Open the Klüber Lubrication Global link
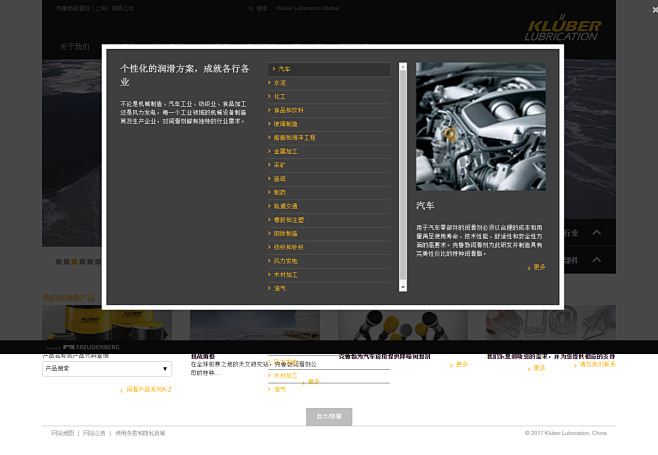 pos(308,8)
